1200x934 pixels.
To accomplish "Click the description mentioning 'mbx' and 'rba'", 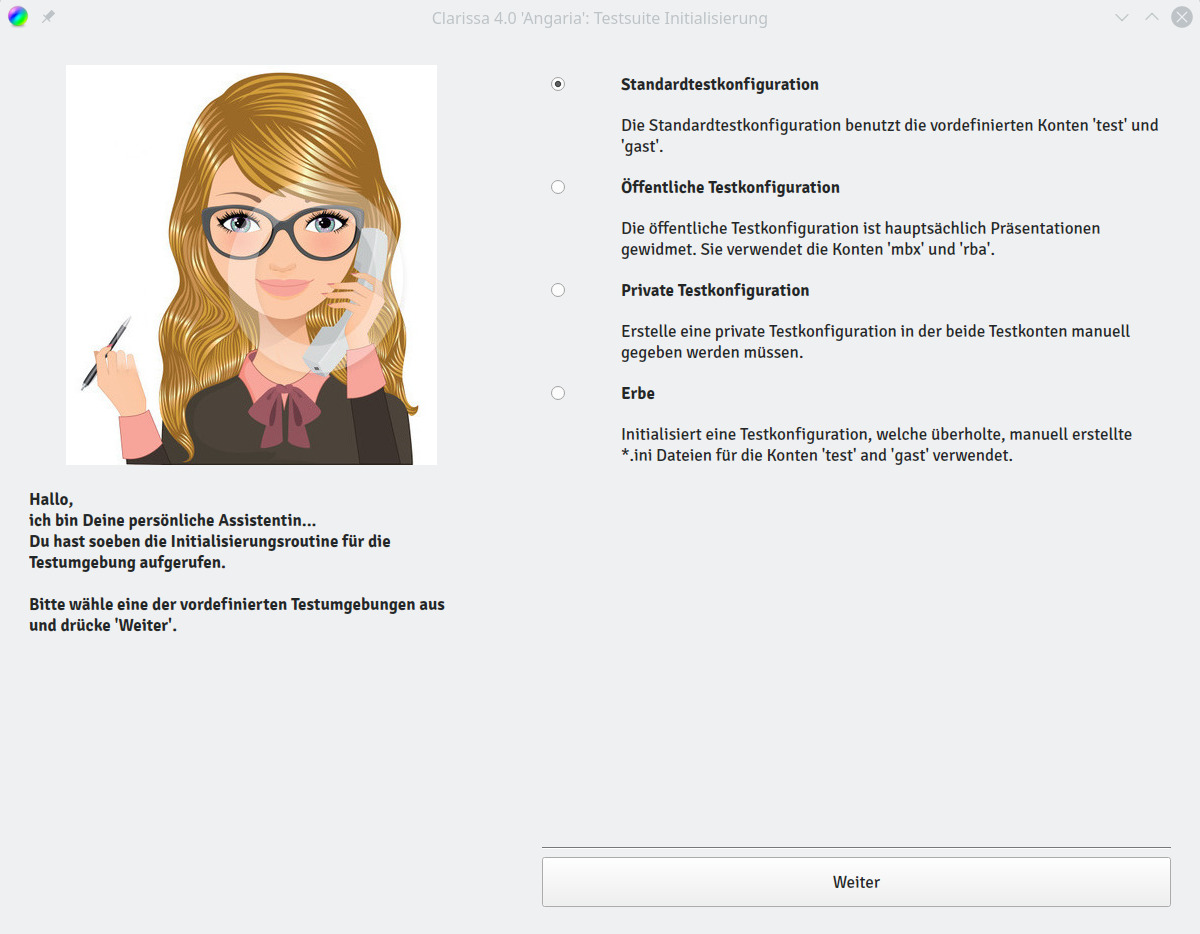I will (x=861, y=239).
